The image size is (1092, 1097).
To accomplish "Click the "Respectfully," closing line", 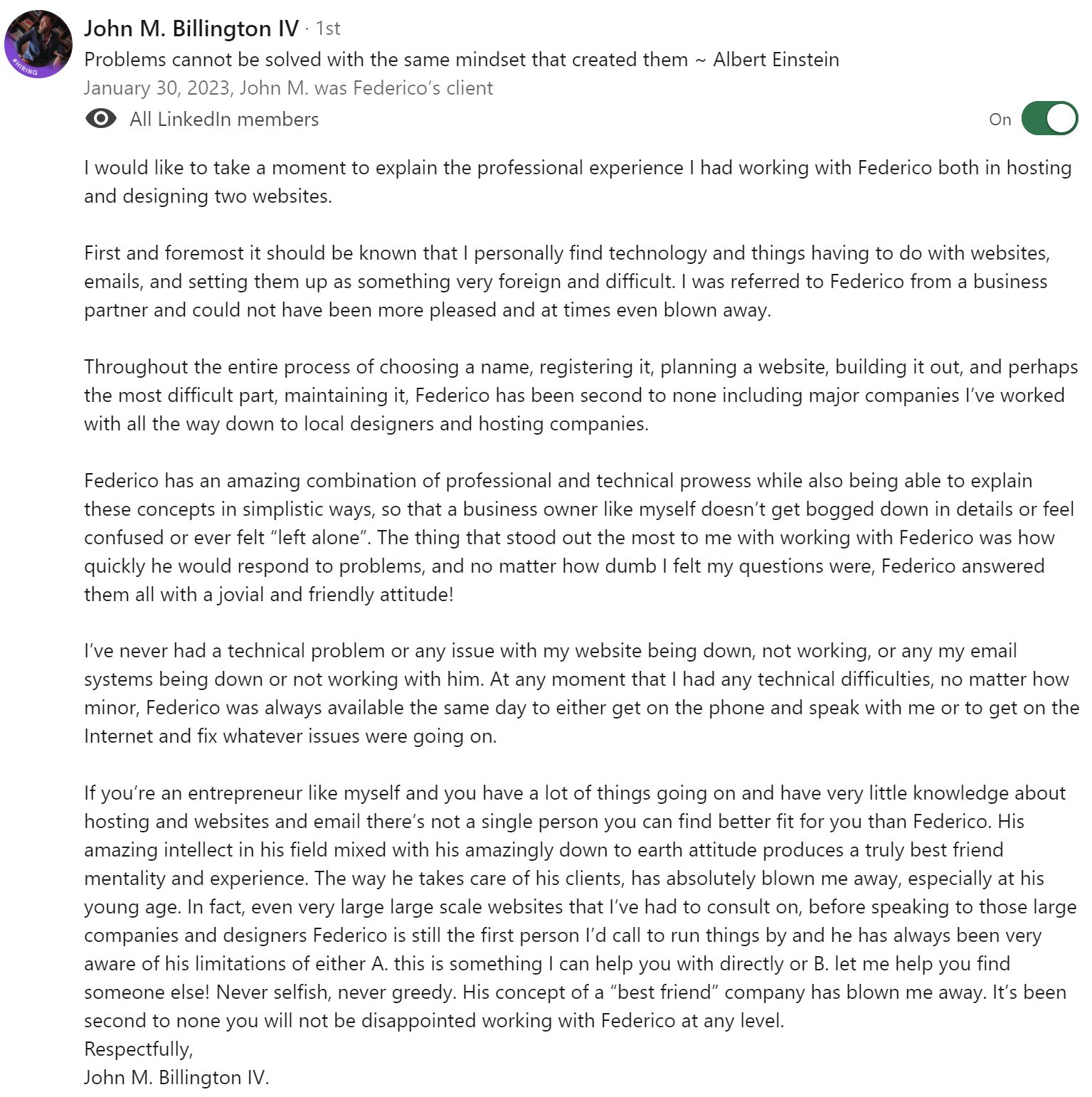I will click(139, 1049).
